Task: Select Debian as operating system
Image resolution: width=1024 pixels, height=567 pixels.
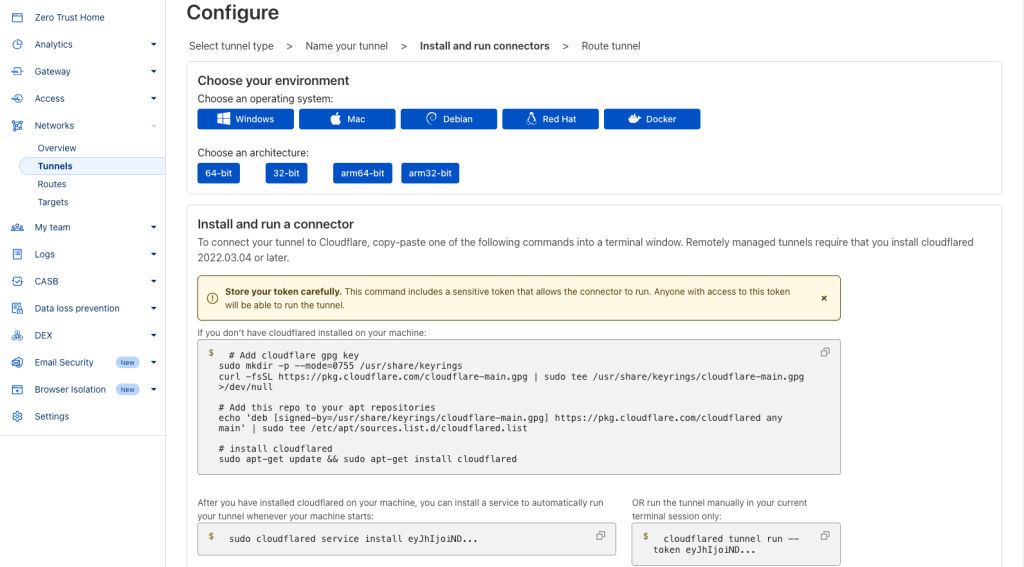Action: pyautogui.click(x=449, y=119)
